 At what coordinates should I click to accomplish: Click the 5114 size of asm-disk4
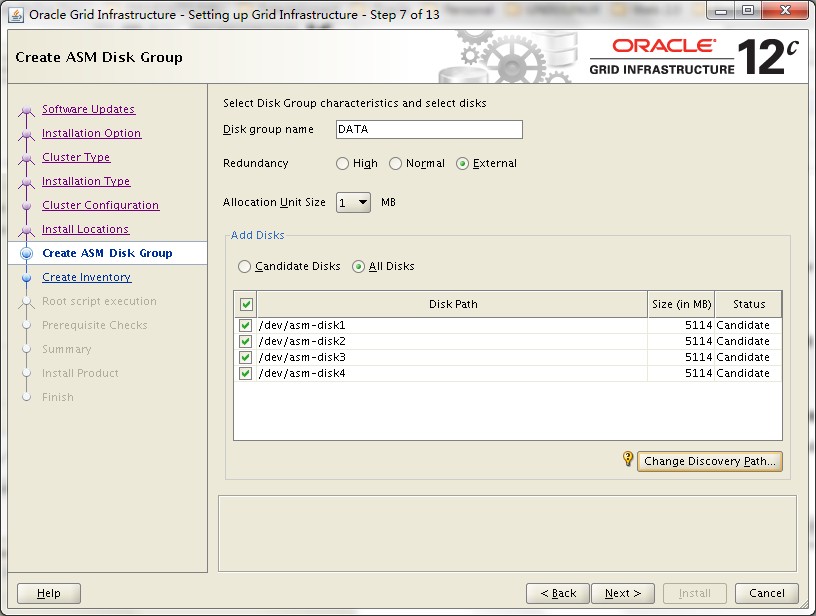tap(698, 374)
